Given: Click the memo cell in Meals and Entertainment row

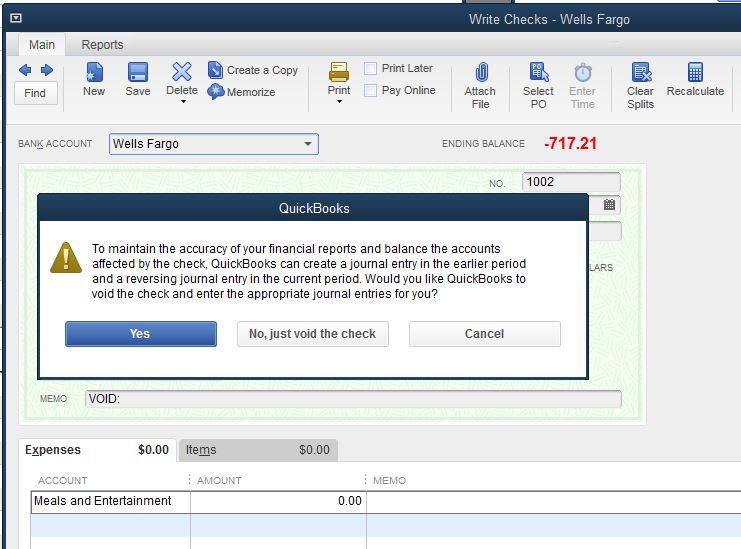Looking at the screenshot, I should pos(553,501).
